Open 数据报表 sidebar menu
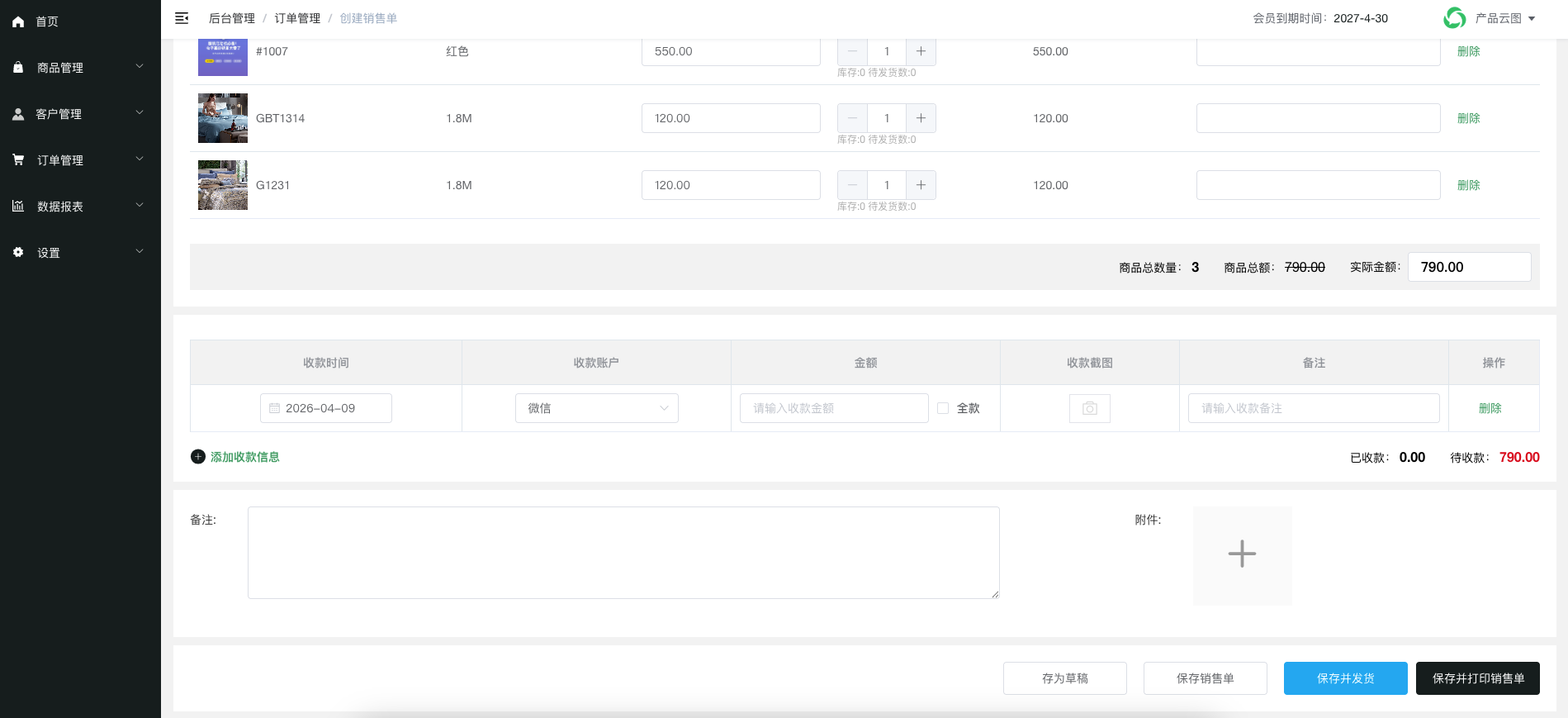This screenshot has height=718, width=1568. pyautogui.click(x=80, y=207)
